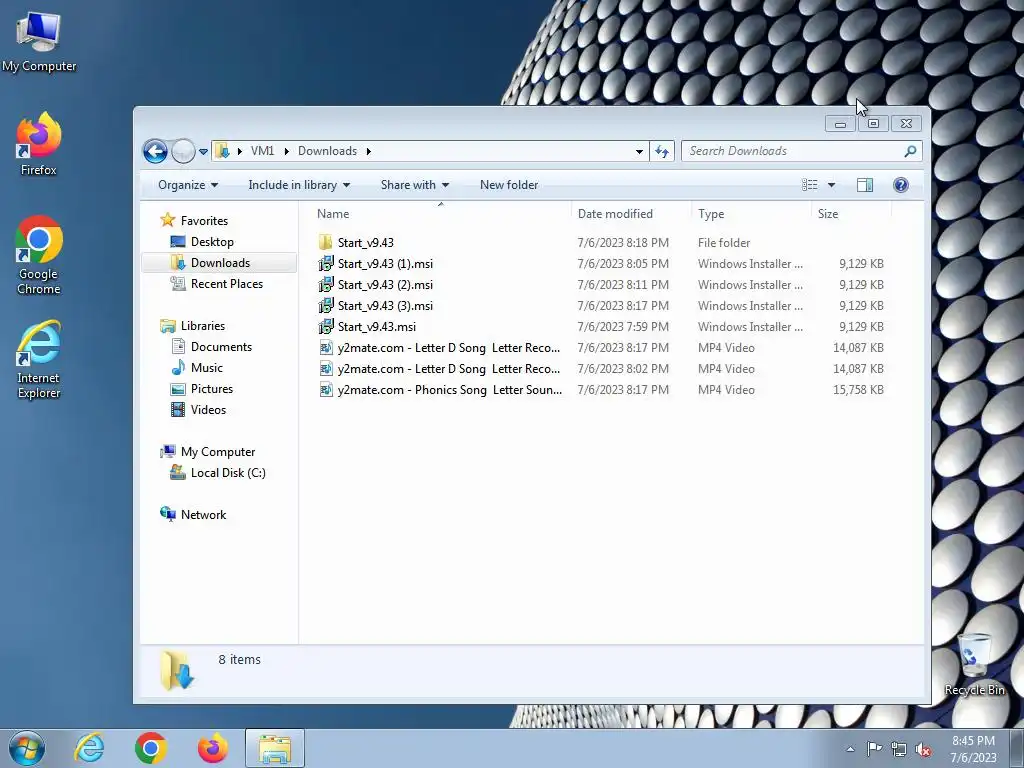Open the taskbar clock showing 8:45 PM

(x=973, y=749)
